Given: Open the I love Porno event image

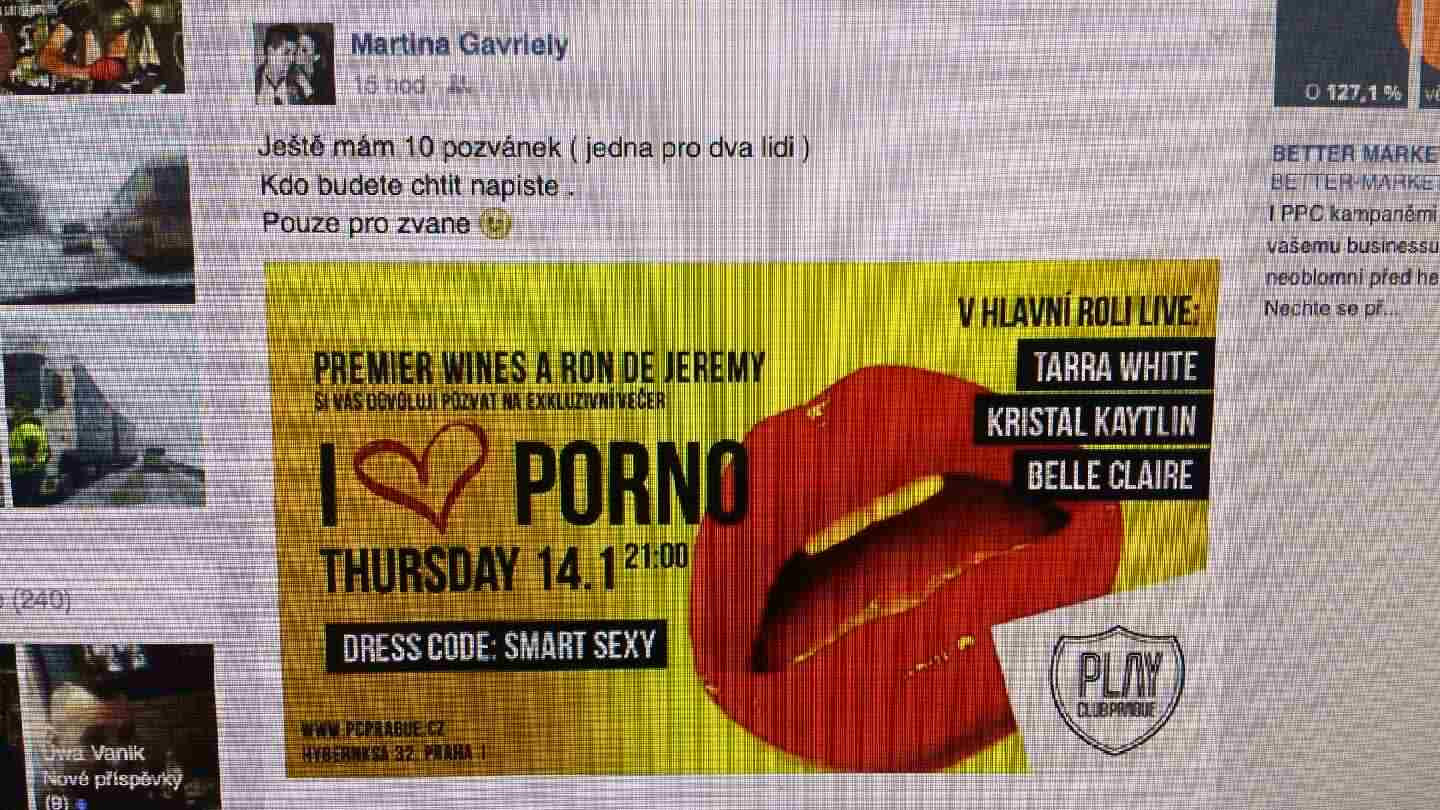Looking at the screenshot, I should pyautogui.click(x=742, y=517).
